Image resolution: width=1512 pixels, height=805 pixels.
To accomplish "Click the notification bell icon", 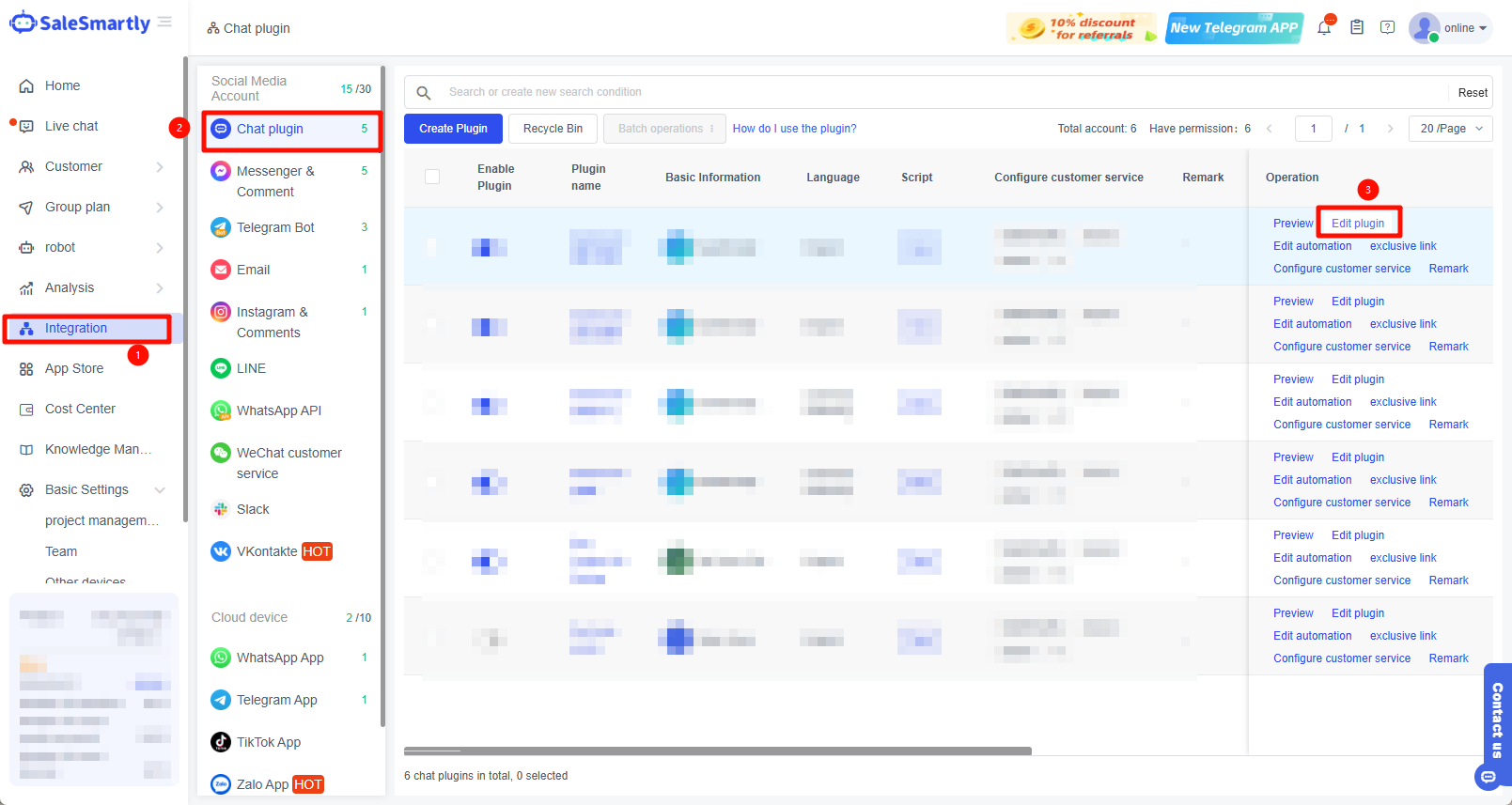I will click(x=1324, y=28).
